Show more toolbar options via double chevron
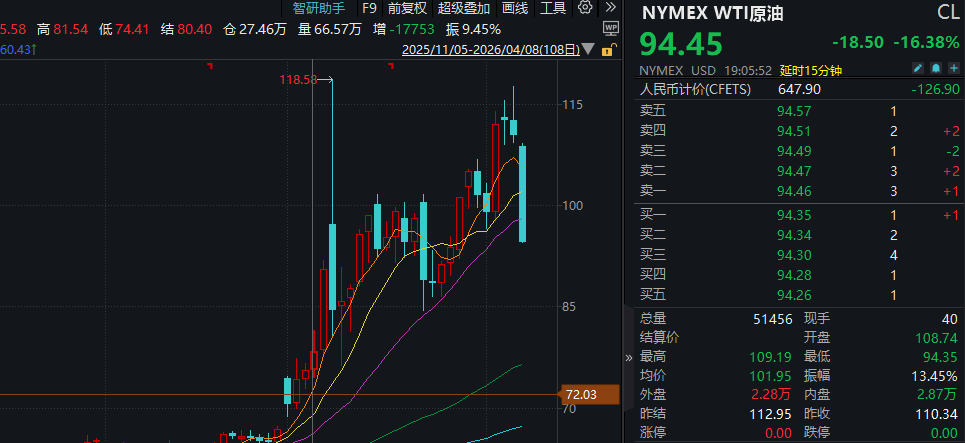Viewport: 965px width, 443px height. [609, 8]
